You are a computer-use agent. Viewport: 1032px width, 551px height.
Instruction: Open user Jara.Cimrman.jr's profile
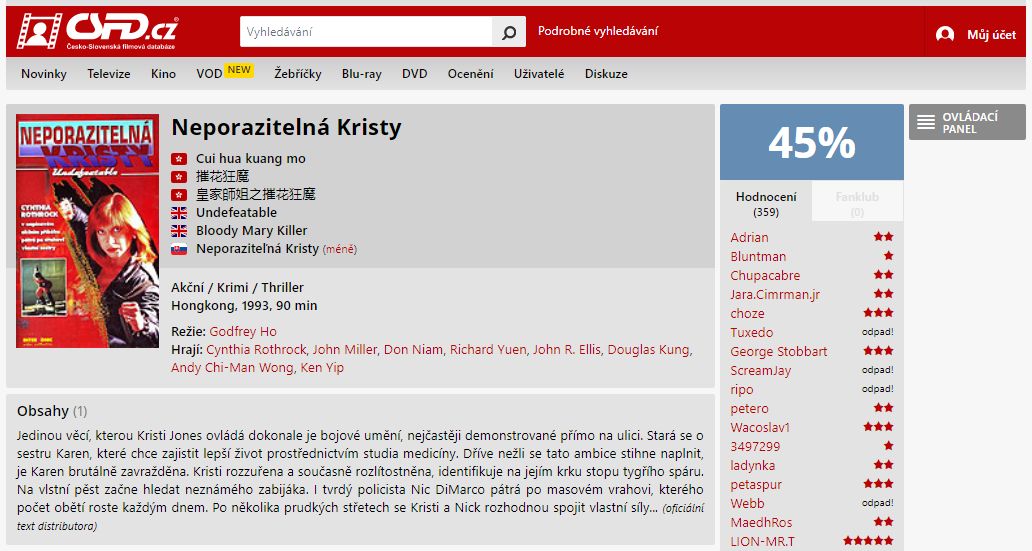775,295
